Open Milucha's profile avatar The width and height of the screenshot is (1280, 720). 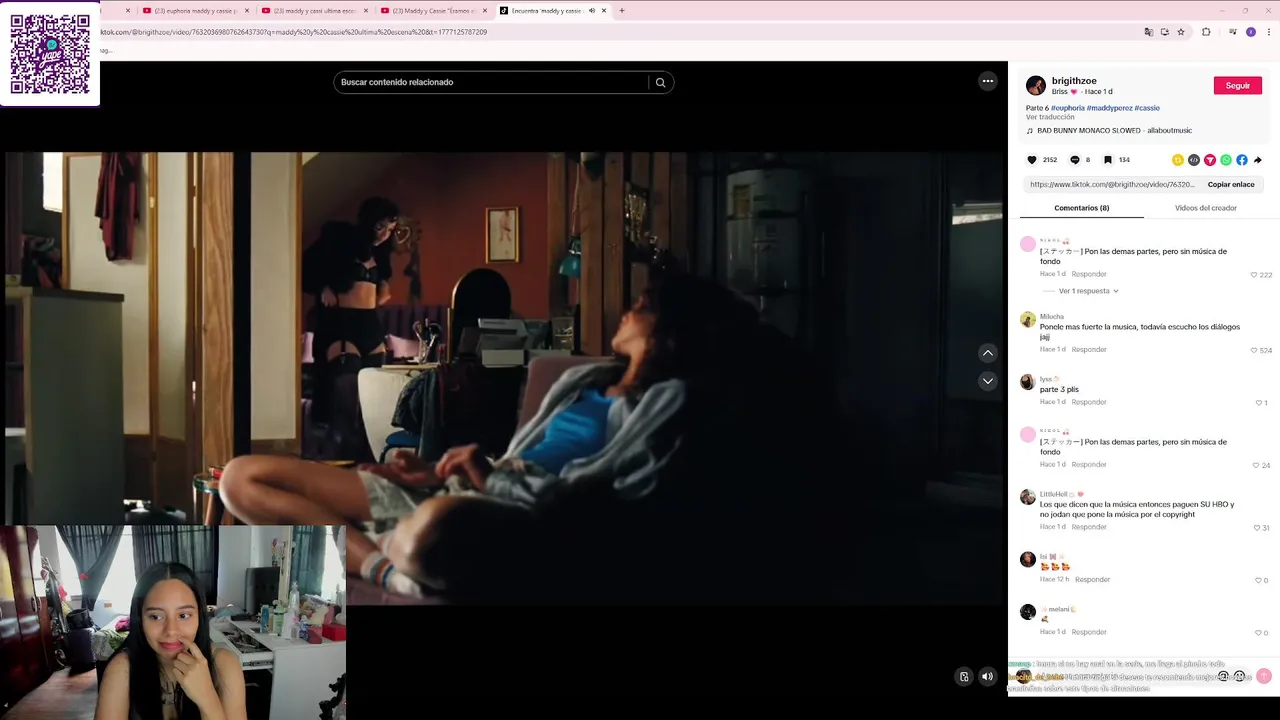(1027, 320)
